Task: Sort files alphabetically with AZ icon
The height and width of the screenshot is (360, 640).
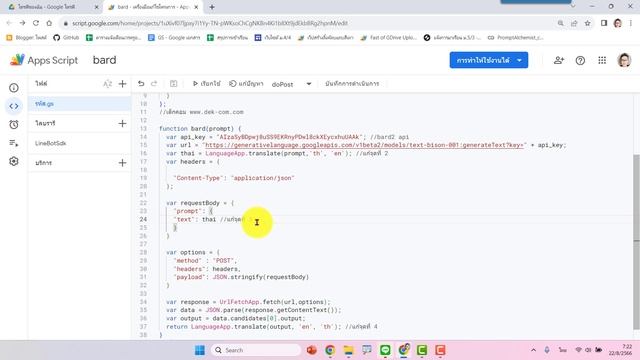Action: 107,84
